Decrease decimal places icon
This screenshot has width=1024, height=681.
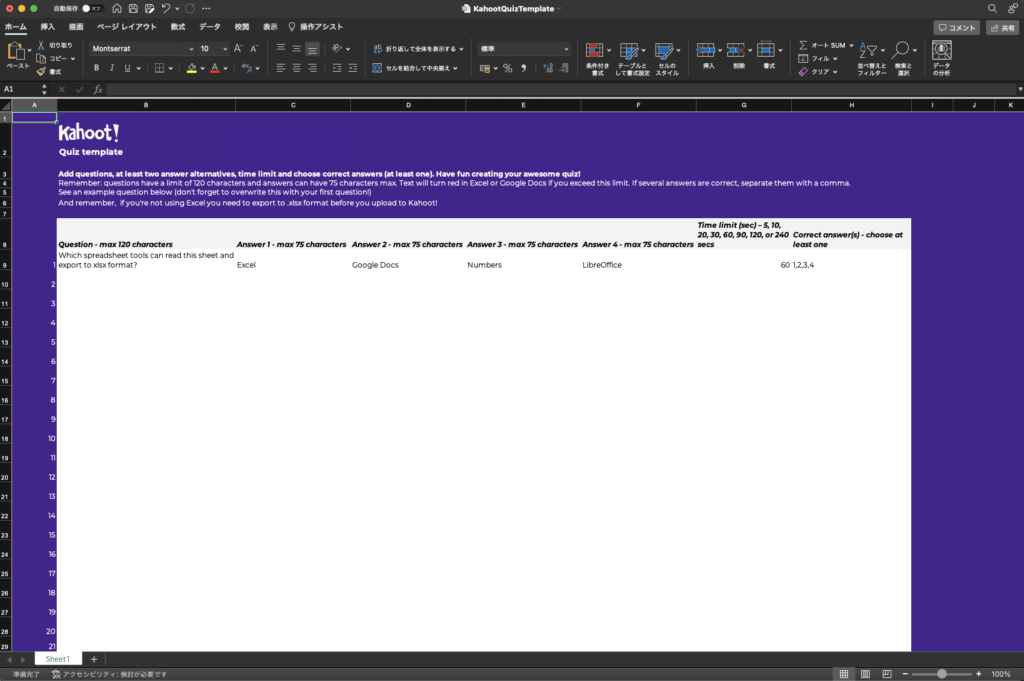point(564,68)
